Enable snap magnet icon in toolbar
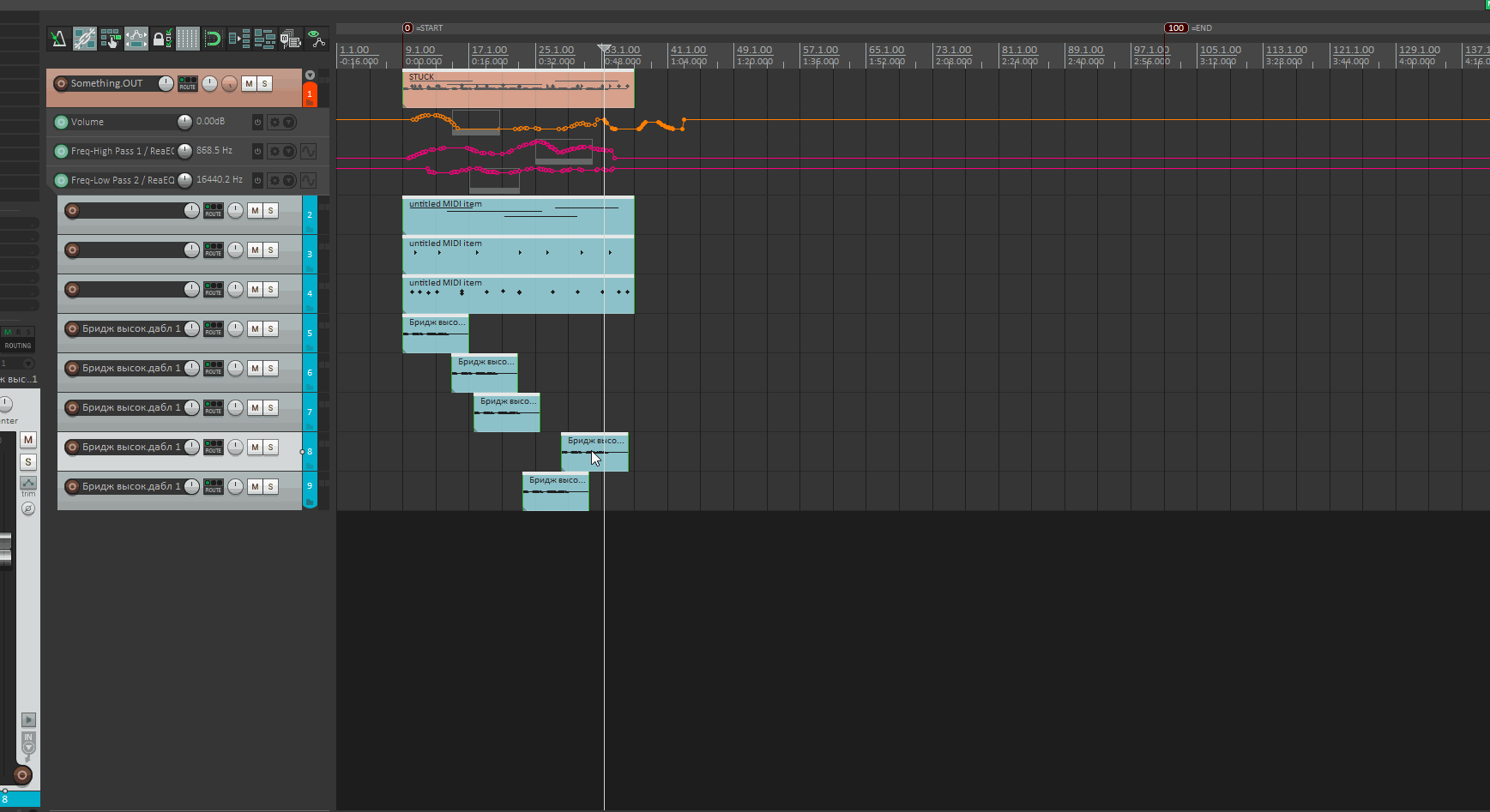This screenshot has height=812, width=1490. (213, 39)
